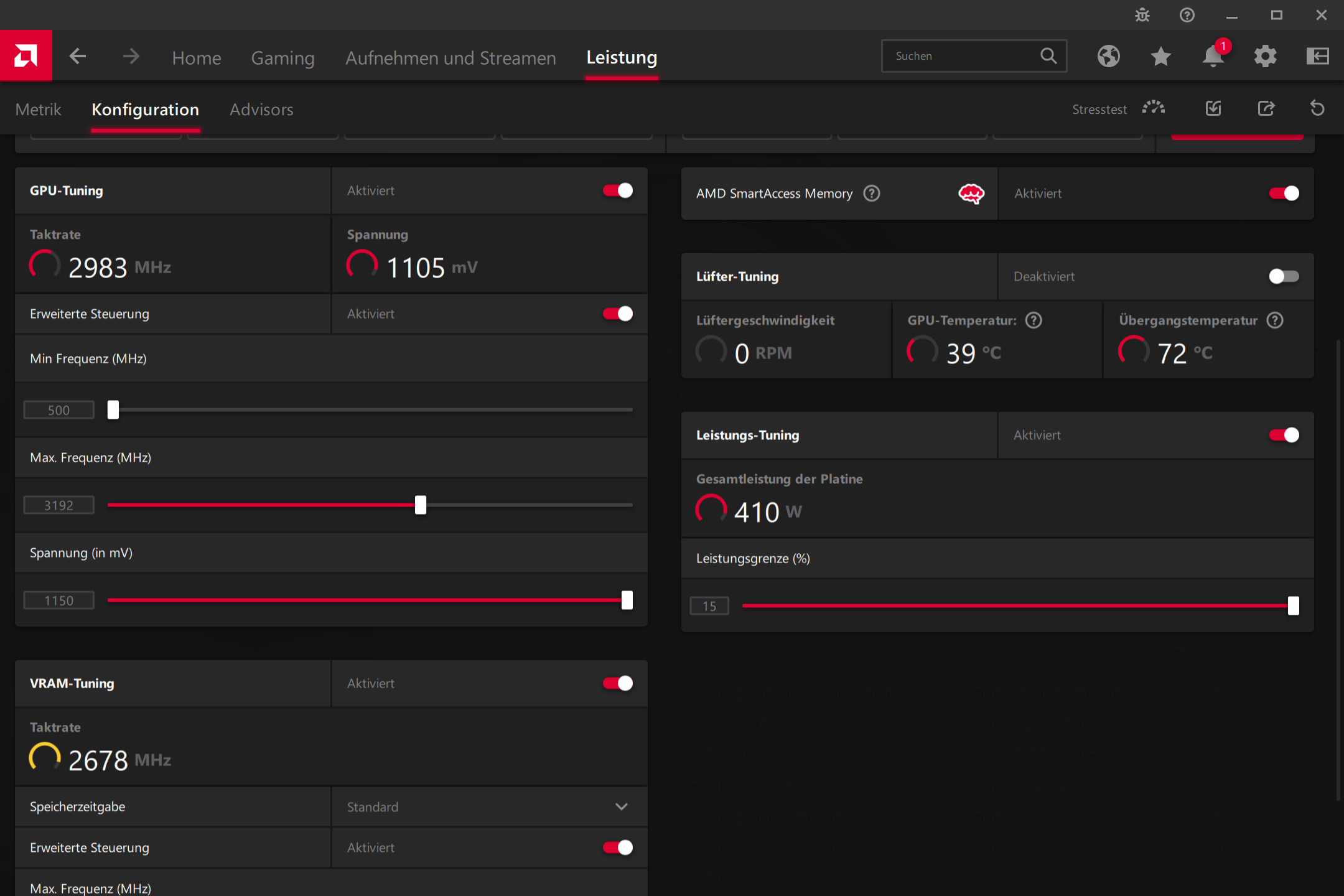Viewport: 1344px width, 896px height.
Task: Select the Konfiguration subtab
Action: click(x=145, y=110)
